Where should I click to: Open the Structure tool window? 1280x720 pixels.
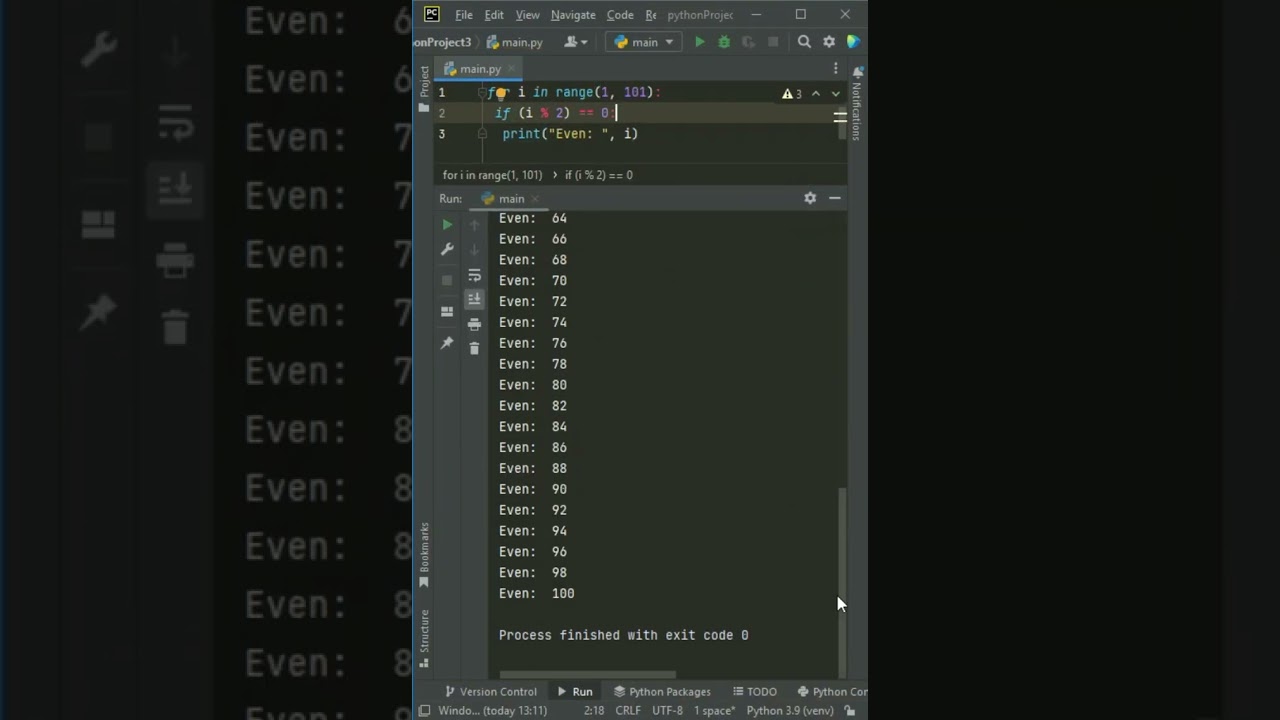pyautogui.click(x=424, y=638)
